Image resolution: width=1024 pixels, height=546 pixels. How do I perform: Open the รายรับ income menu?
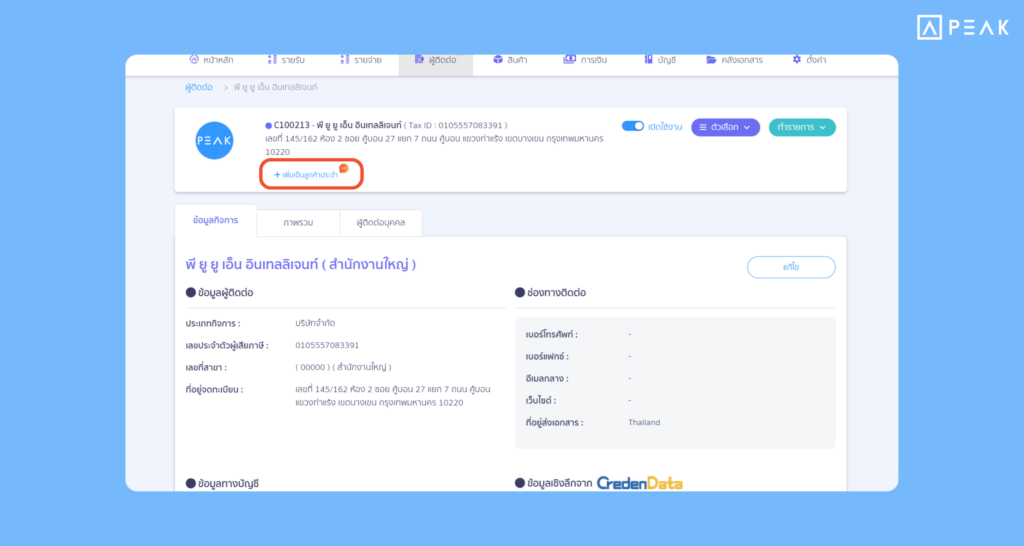[x=286, y=60]
